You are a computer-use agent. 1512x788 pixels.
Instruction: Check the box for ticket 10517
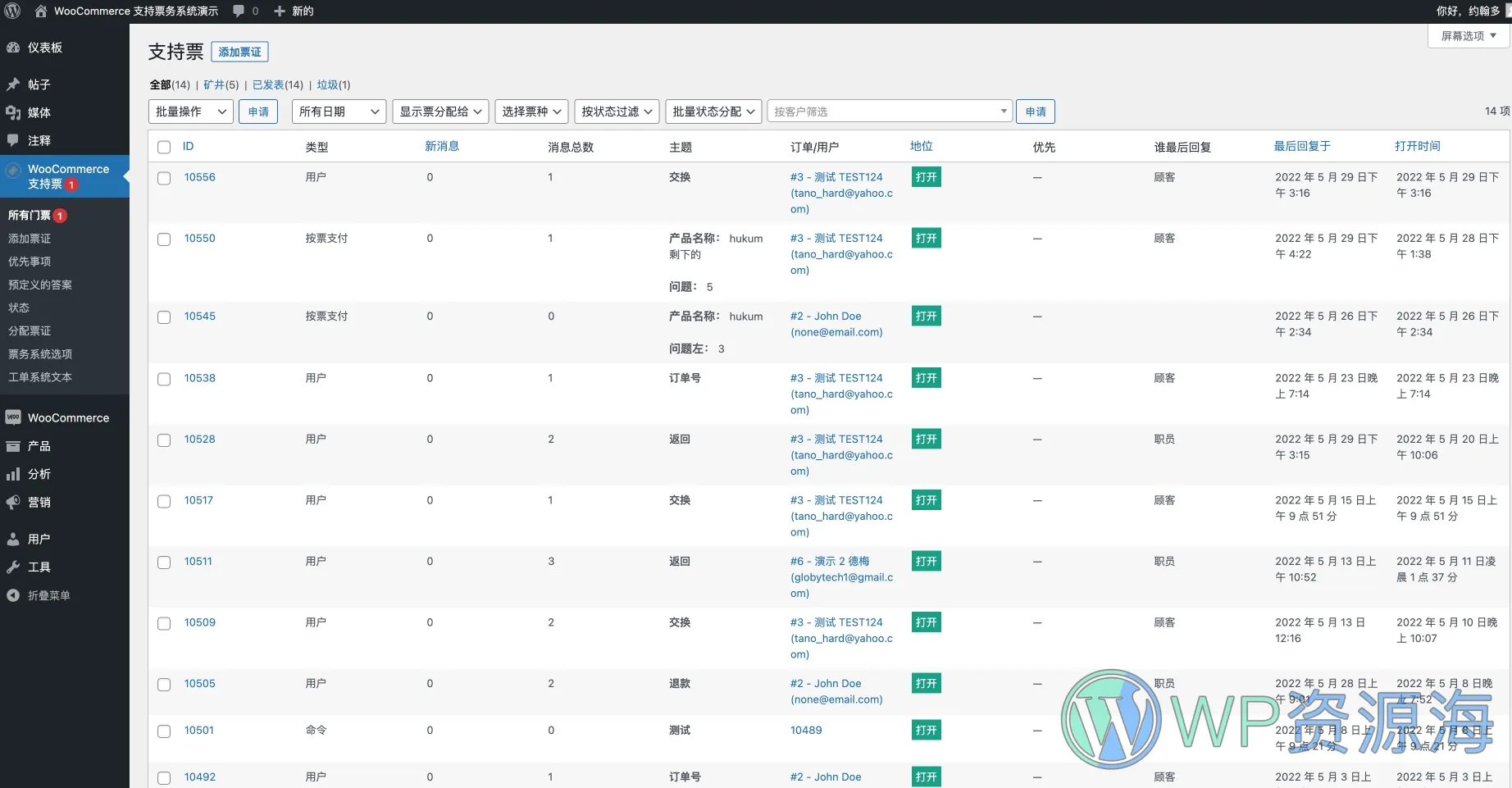click(164, 501)
